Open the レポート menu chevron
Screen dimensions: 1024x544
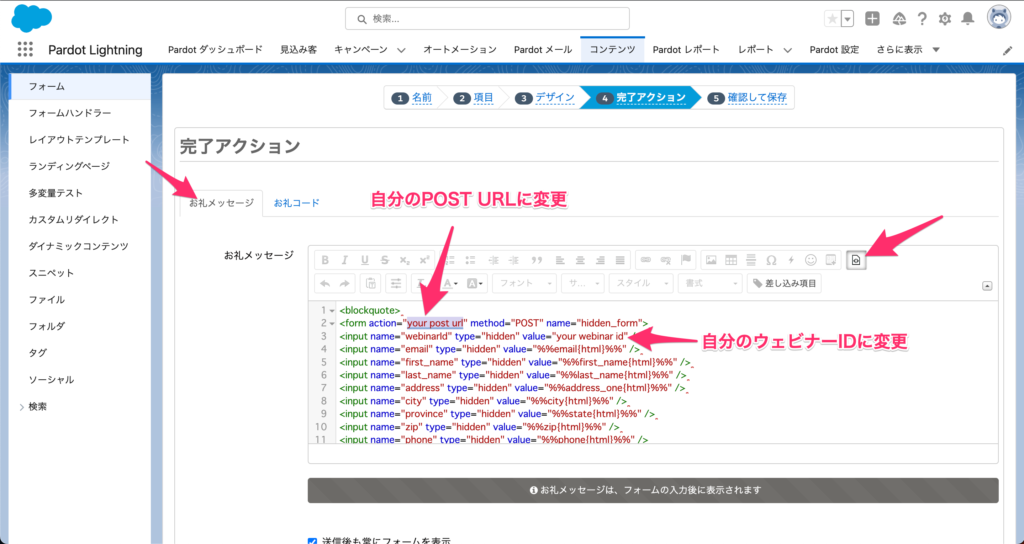pos(787,50)
